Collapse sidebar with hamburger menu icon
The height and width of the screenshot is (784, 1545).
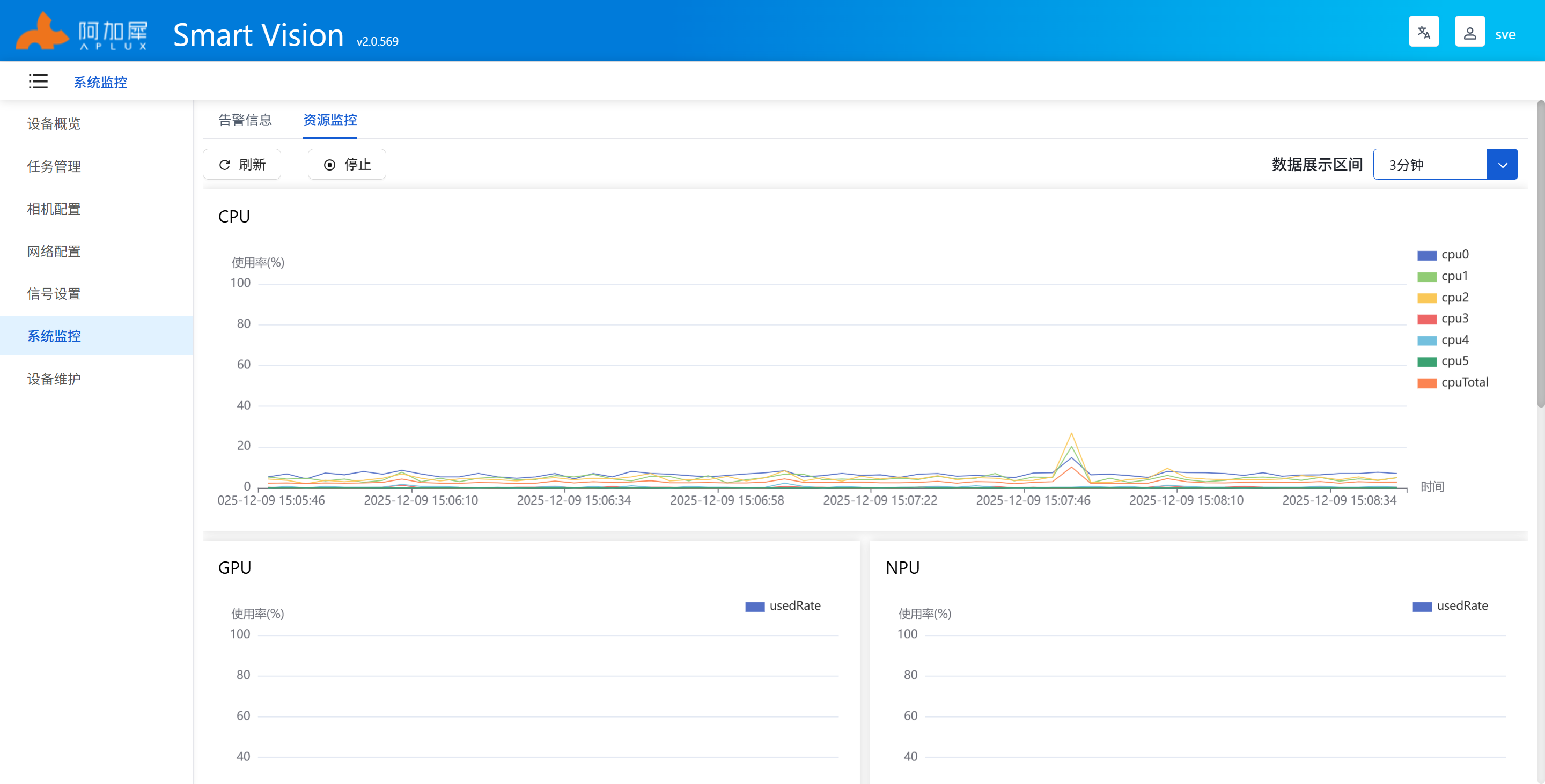(x=38, y=82)
